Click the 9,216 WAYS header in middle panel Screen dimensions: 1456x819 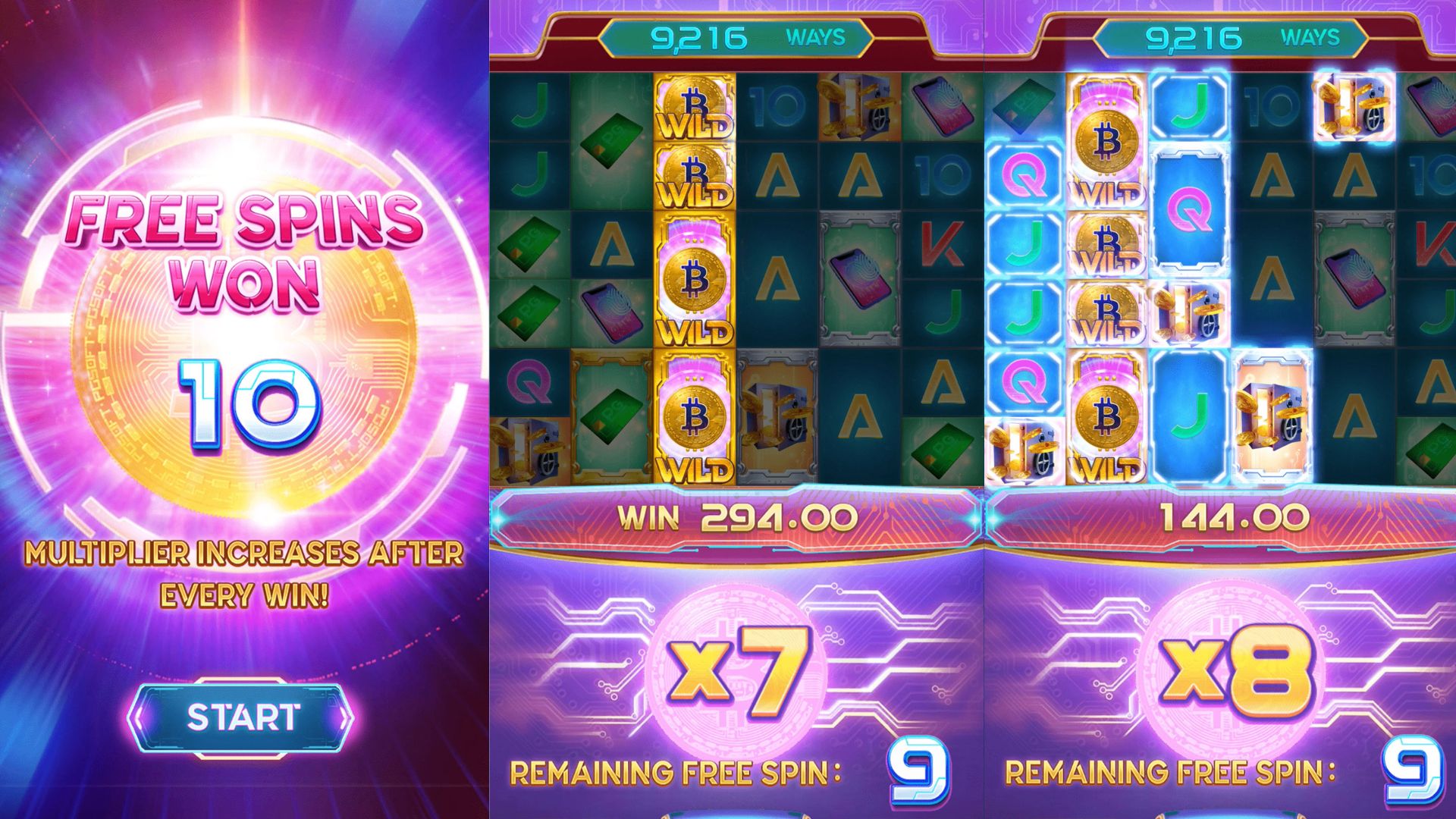pyautogui.click(x=736, y=37)
